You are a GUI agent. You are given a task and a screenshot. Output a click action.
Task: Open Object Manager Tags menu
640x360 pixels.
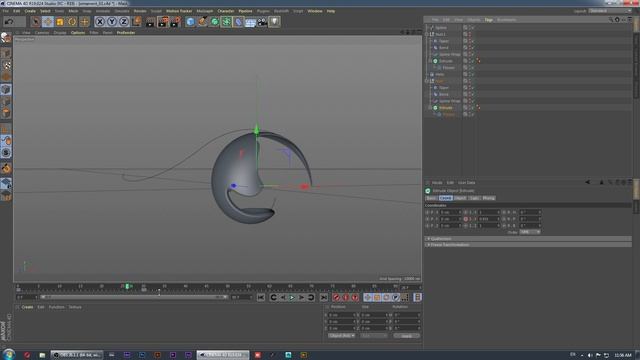[x=489, y=20]
